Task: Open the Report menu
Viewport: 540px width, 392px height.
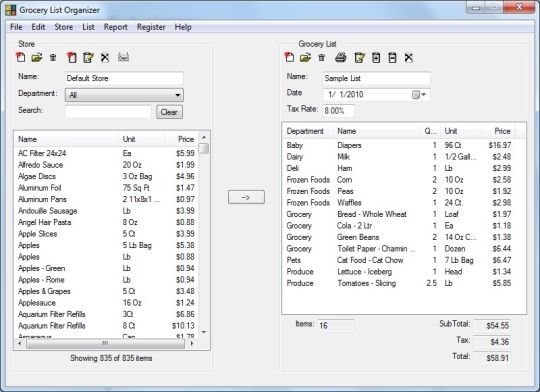Action: click(116, 27)
